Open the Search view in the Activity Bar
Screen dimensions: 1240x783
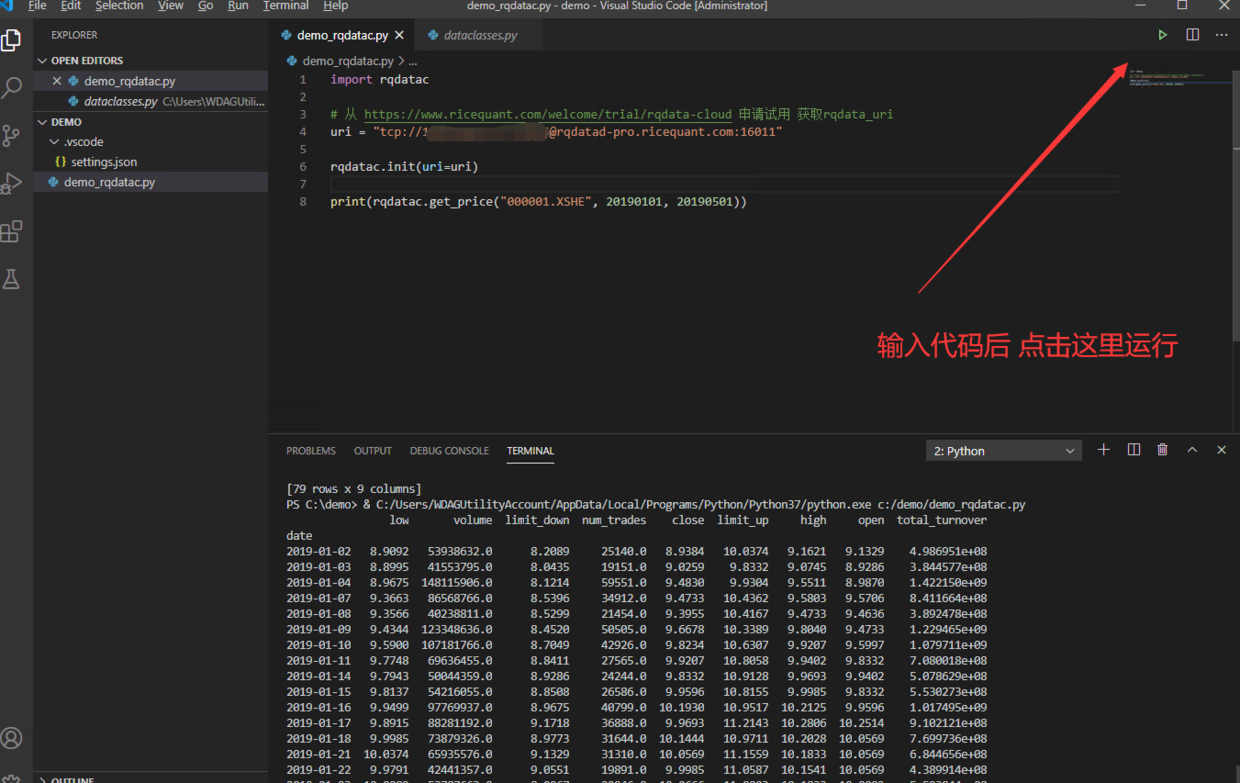click(13, 88)
